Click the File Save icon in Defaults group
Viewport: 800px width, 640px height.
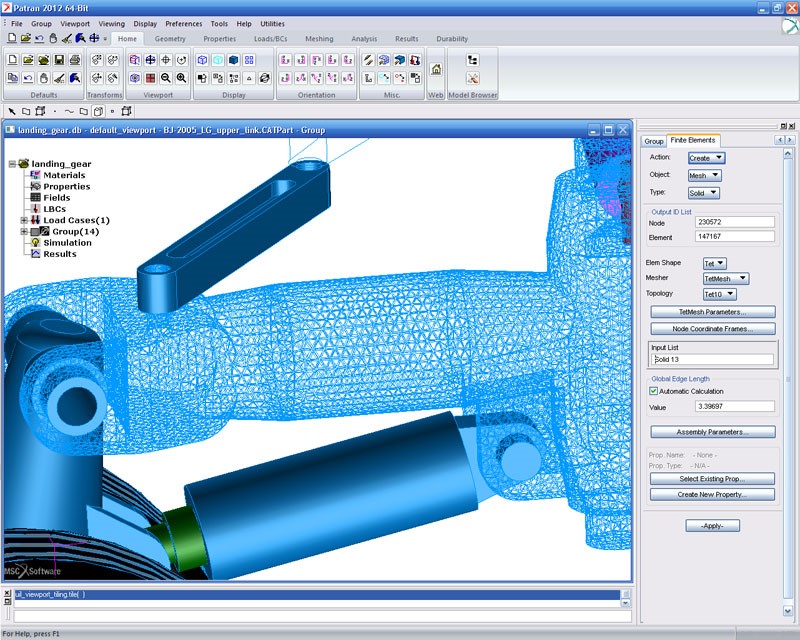point(59,60)
